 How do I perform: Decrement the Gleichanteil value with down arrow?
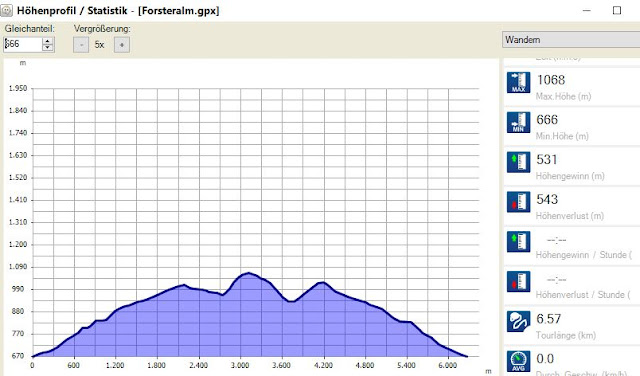click(48, 47)
